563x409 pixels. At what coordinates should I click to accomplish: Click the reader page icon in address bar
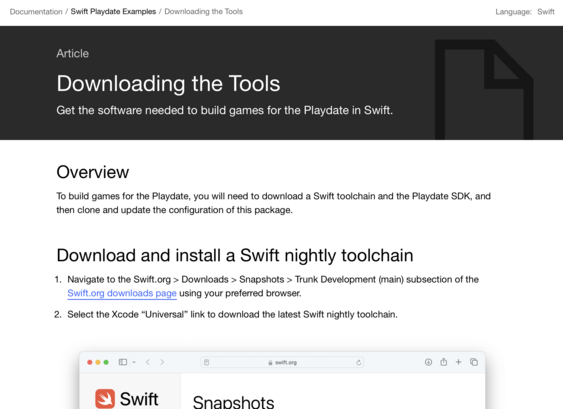click(x=206, y=362)
